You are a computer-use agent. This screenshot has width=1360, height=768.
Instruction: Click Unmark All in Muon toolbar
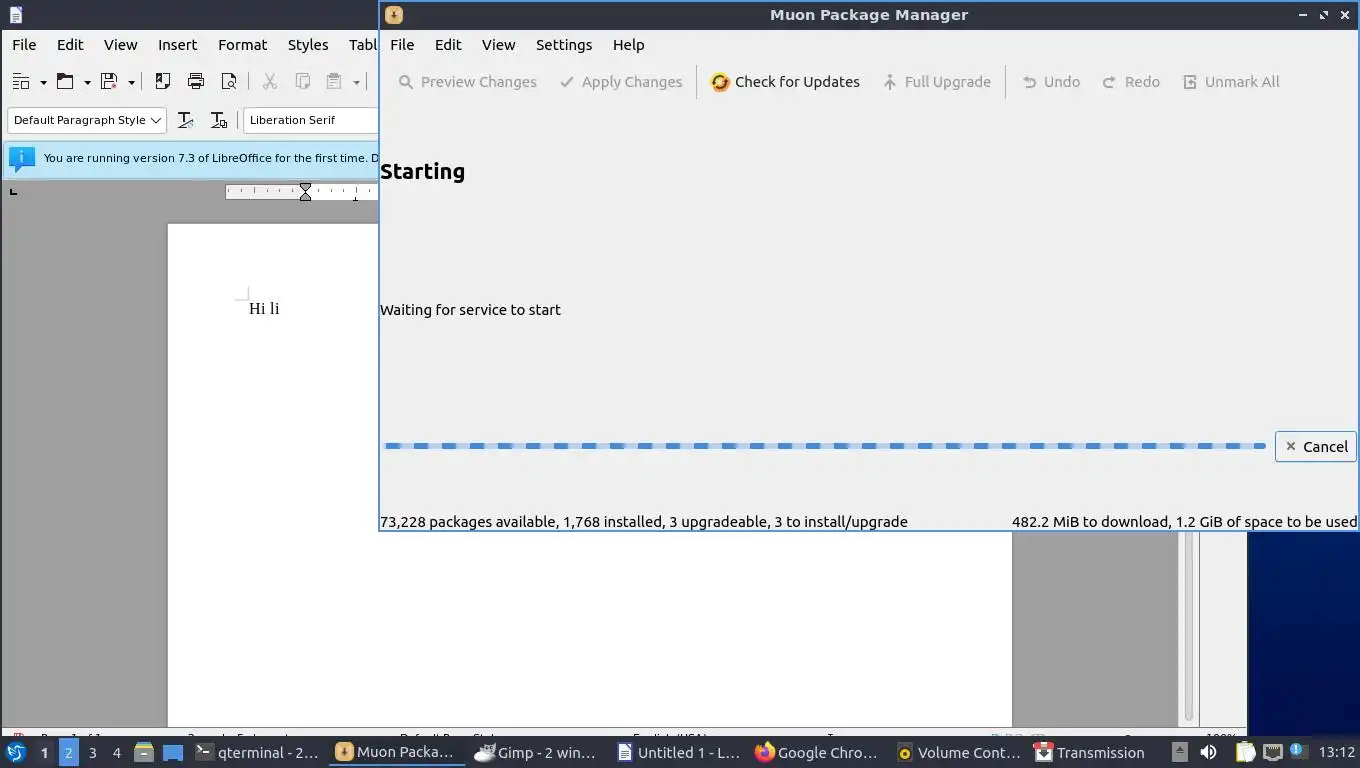(x=1231, y=82)
